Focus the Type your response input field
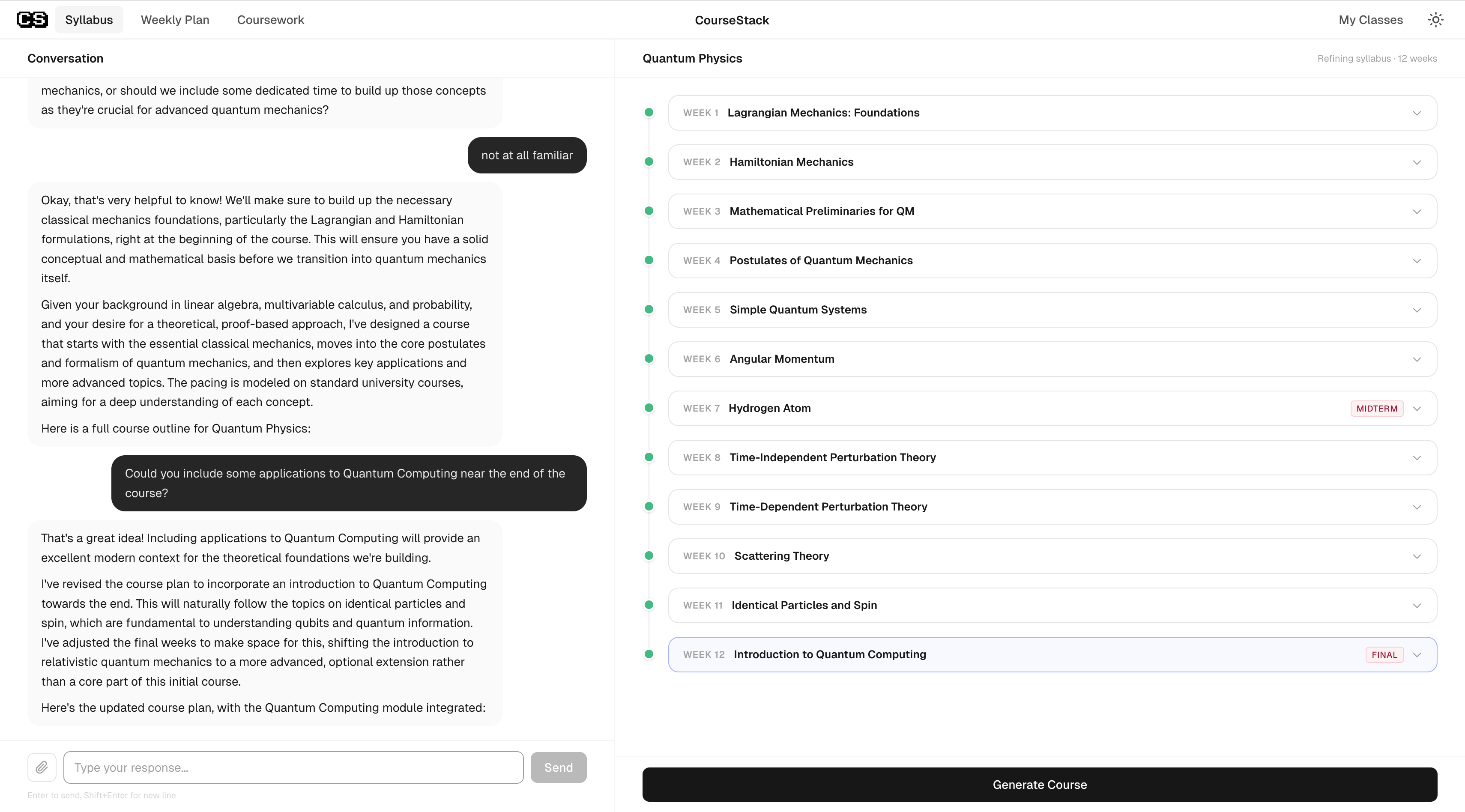The width and height of the screenshot is (1465, 812). point(293,767)
